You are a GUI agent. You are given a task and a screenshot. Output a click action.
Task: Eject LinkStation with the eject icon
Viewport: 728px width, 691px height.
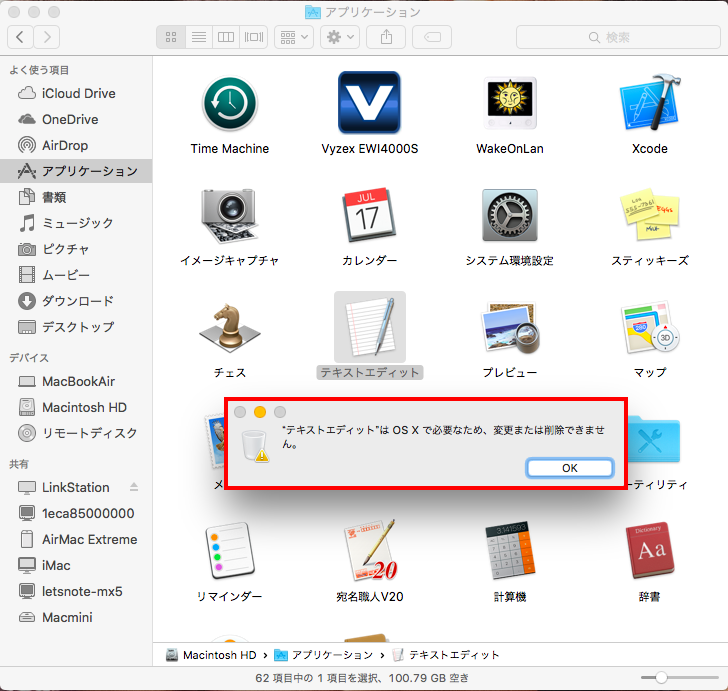pyautogui.click(x=134, y=487)
